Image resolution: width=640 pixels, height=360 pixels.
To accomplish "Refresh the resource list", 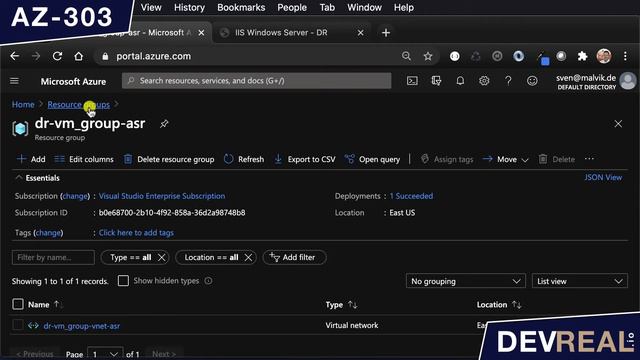I will point(244,159).
